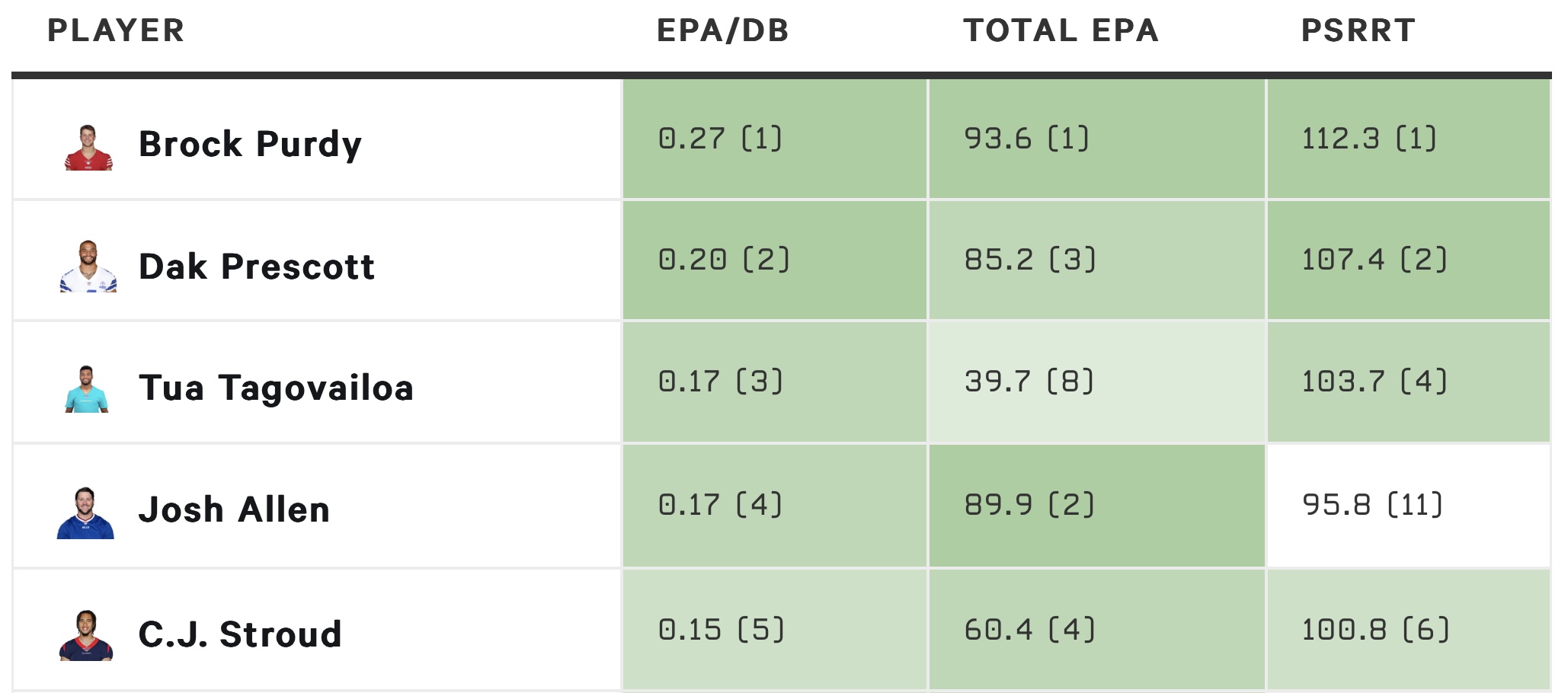Select Tua Tagovailoa's avatar image
Screen dimensions: 1568x693
(87, 389)
